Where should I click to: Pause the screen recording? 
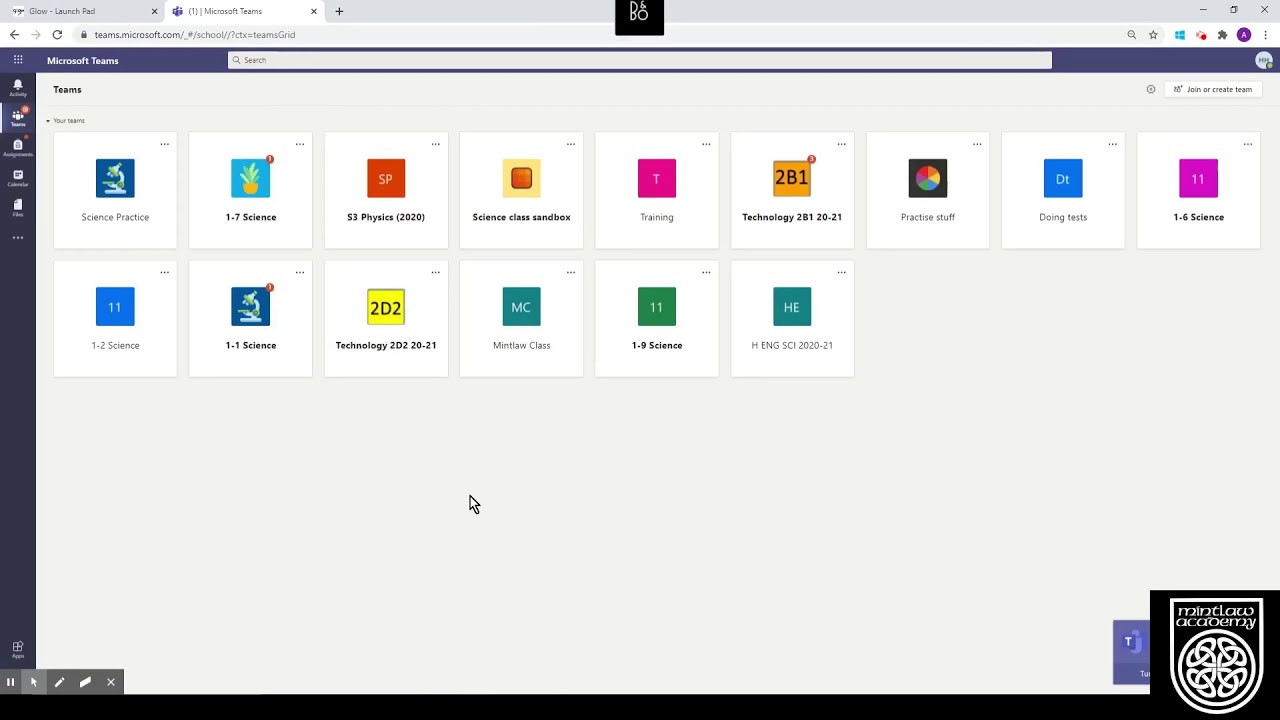[x=10, y=682]
